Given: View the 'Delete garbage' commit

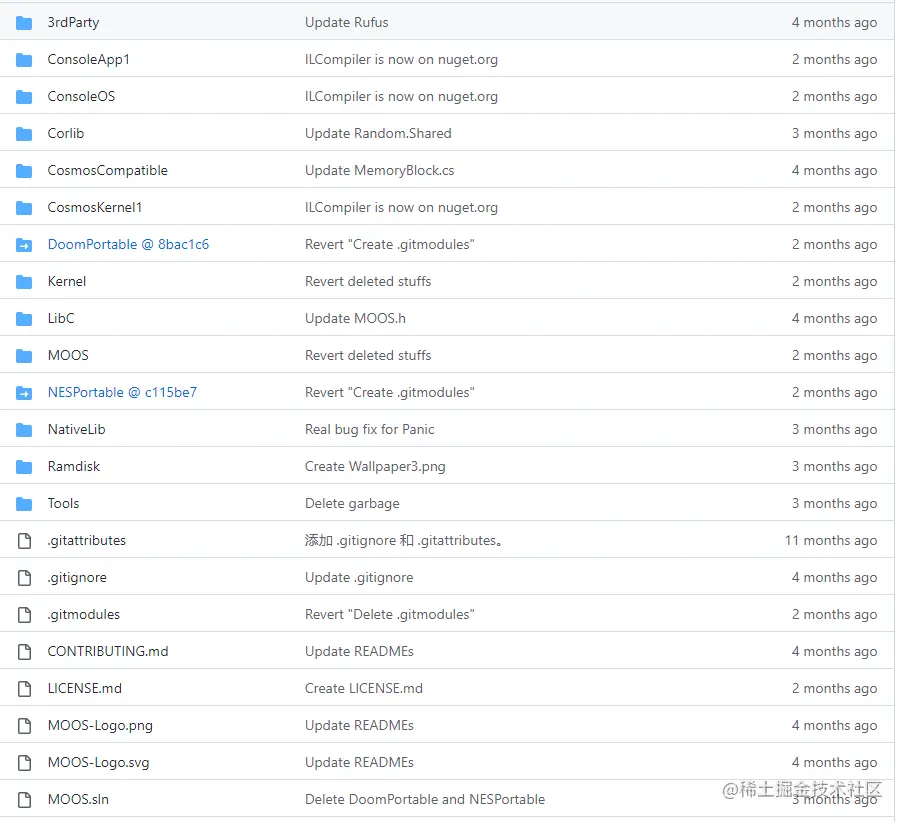Looking at the screenshot, I should [352, 503].
